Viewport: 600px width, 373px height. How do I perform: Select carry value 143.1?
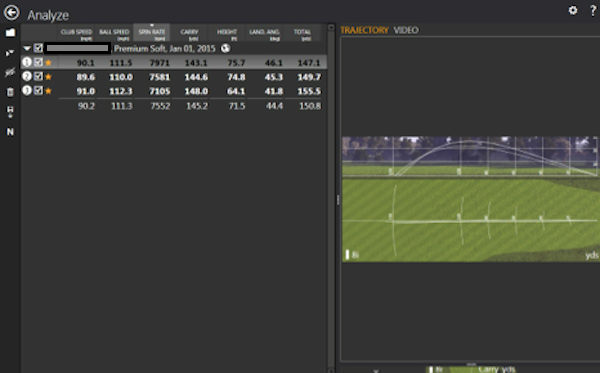(x=196, y=63)
